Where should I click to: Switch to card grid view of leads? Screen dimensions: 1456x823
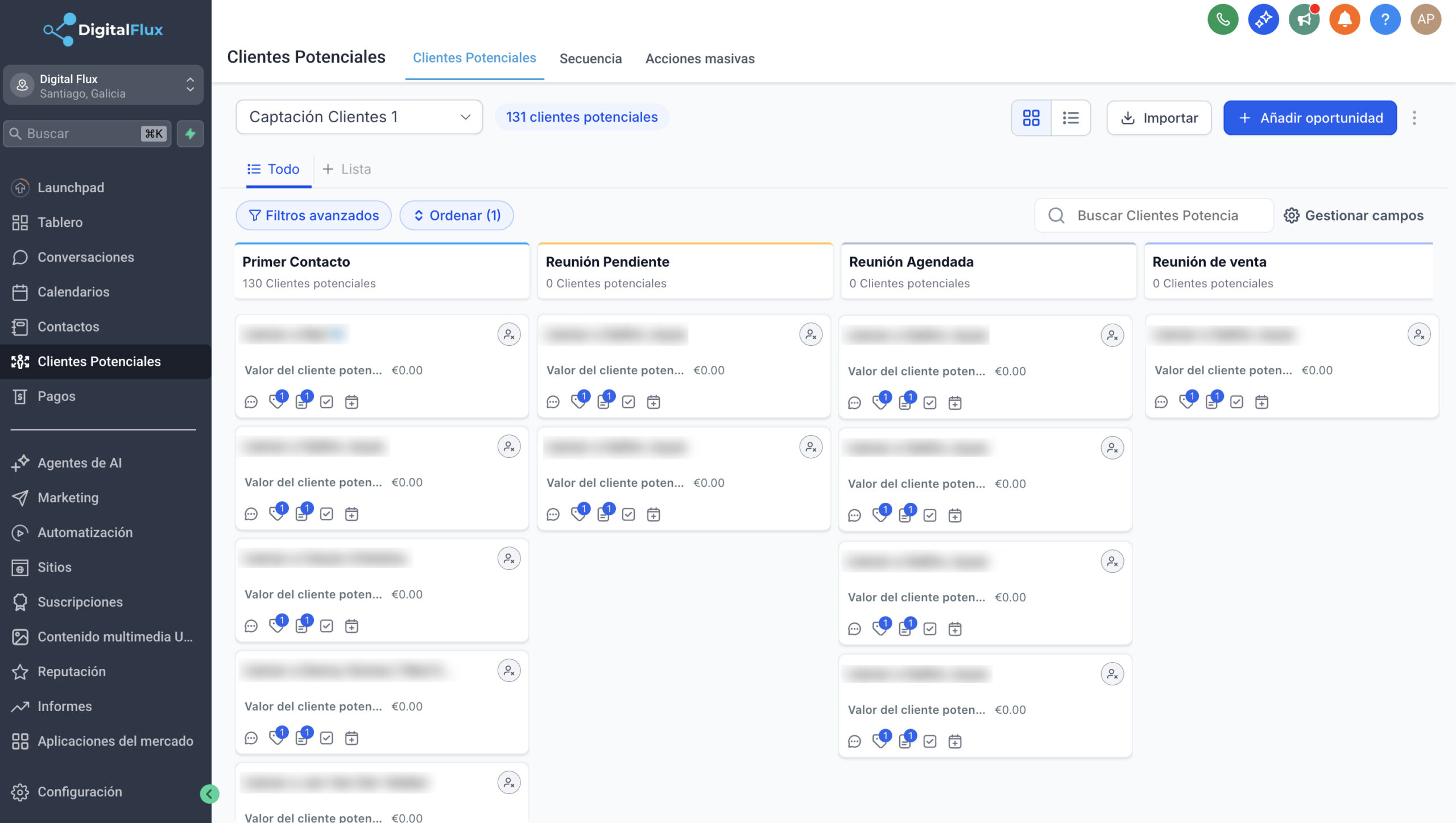pos(1031,118)
